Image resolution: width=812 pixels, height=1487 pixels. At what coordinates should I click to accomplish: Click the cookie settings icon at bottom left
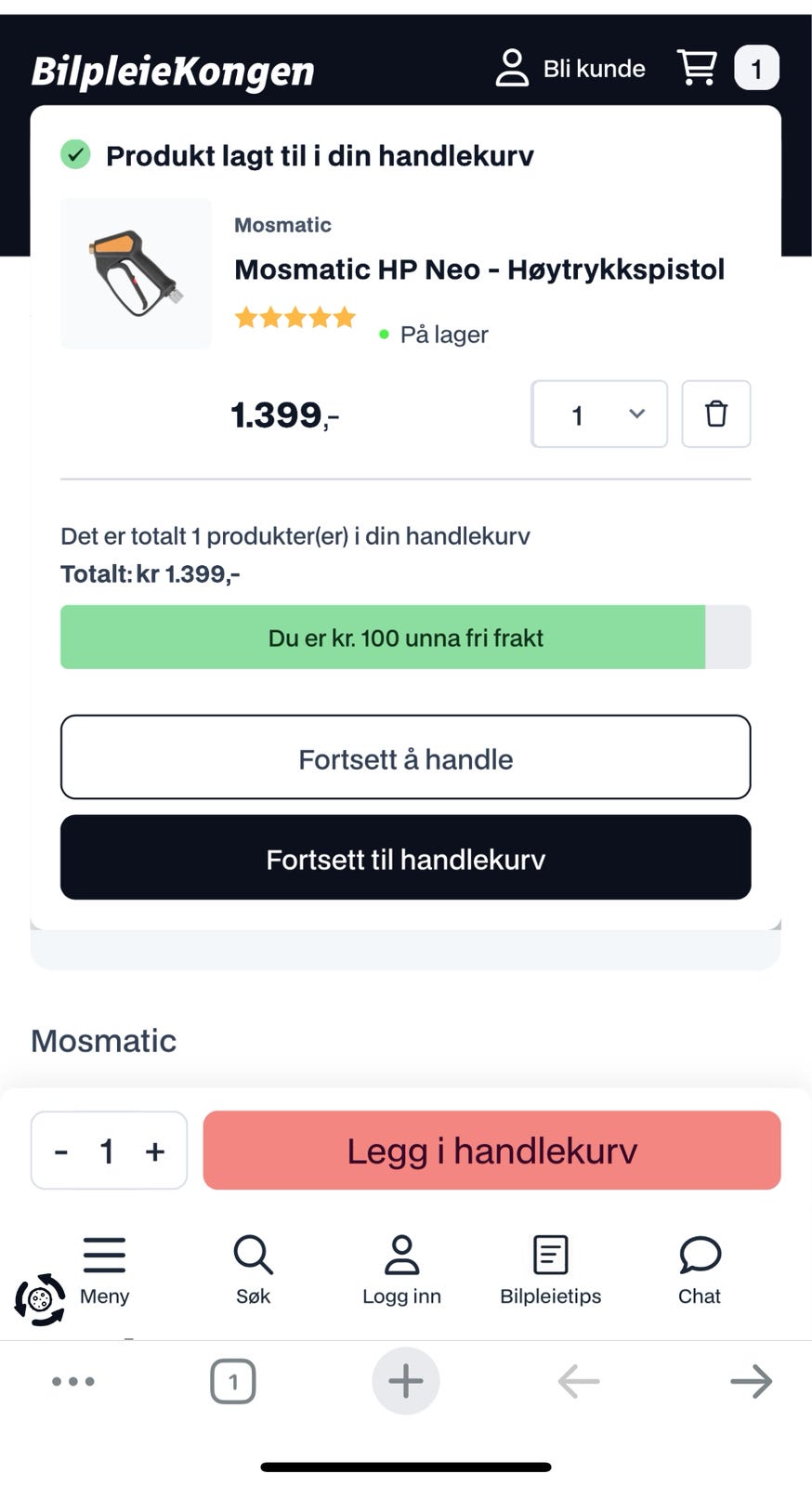tap(40, 1299)
